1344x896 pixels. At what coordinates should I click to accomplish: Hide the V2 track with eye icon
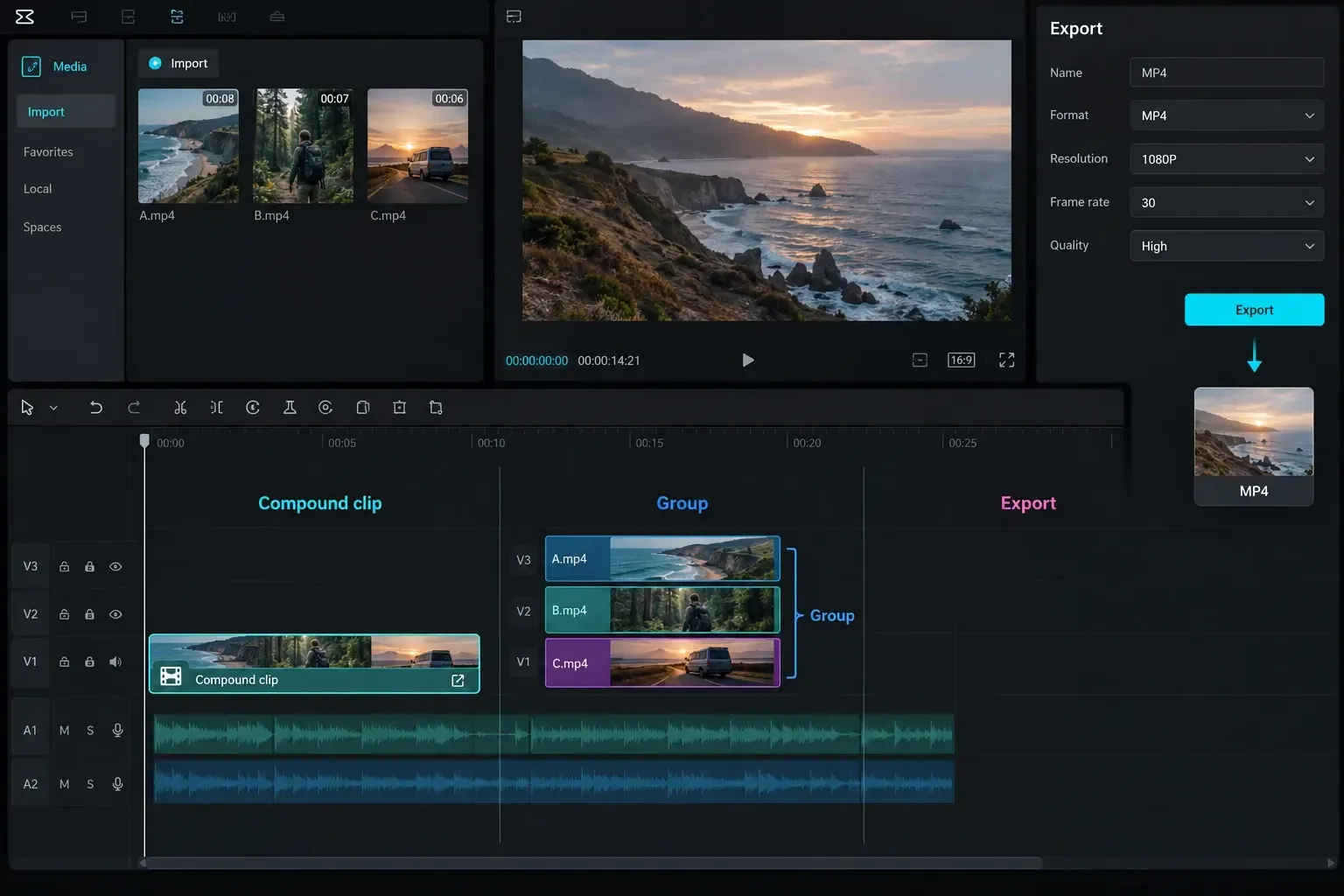tap(115, 614)
